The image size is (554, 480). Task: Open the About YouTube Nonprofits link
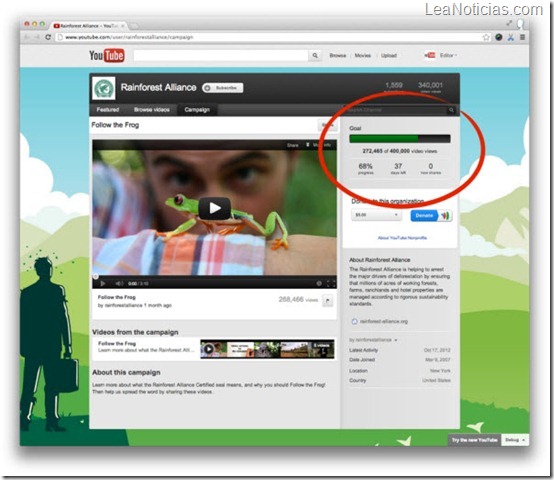[402, 238]
